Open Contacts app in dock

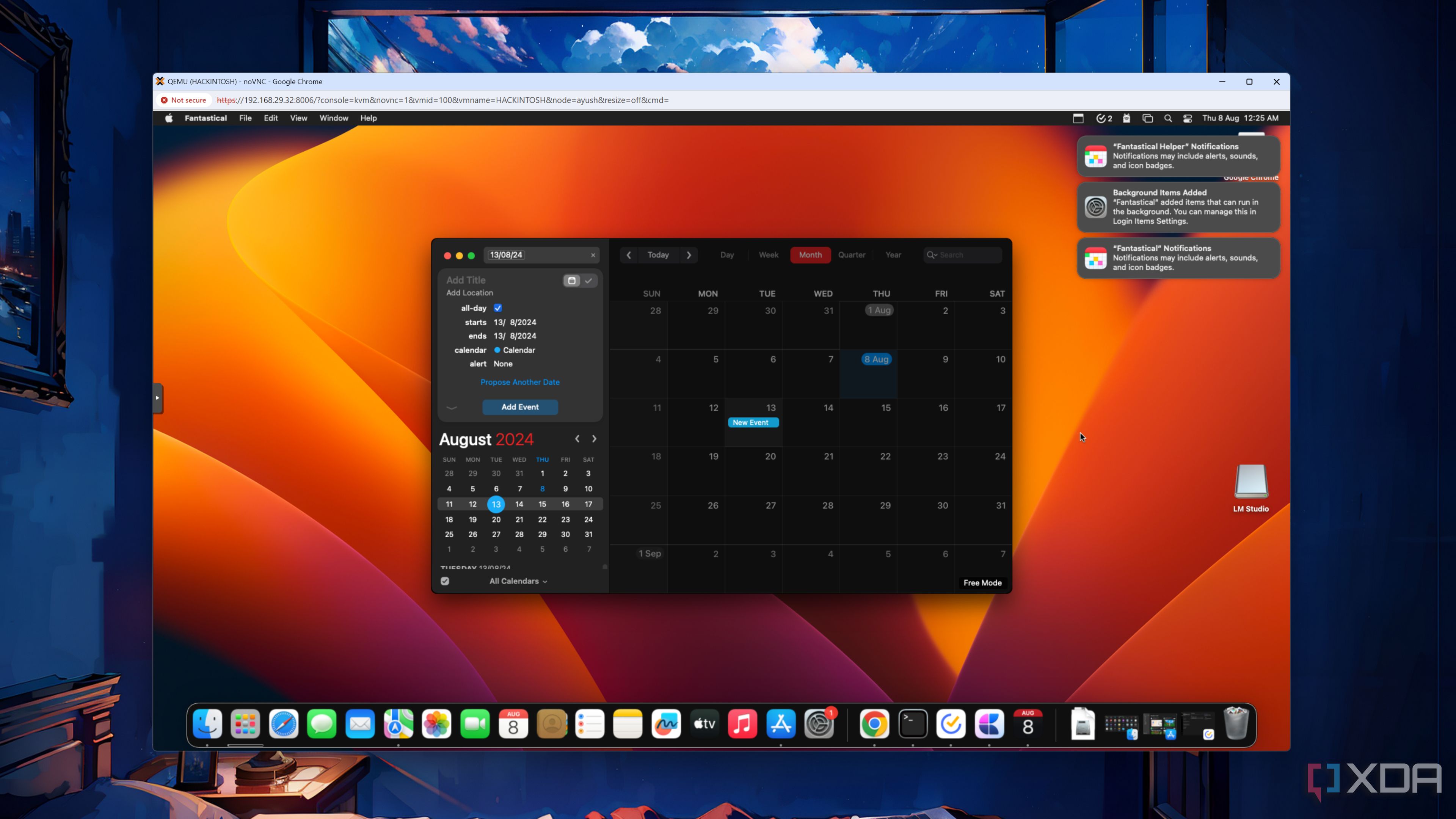(552, 724)
